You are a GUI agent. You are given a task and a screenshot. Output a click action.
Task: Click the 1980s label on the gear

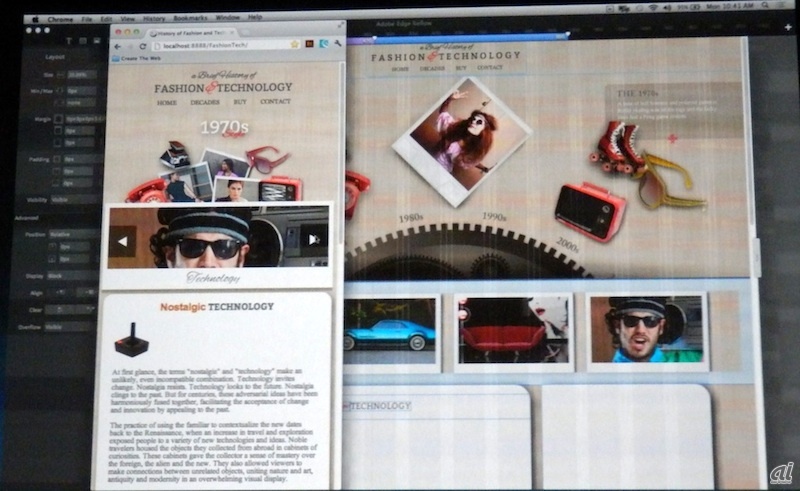411,218
